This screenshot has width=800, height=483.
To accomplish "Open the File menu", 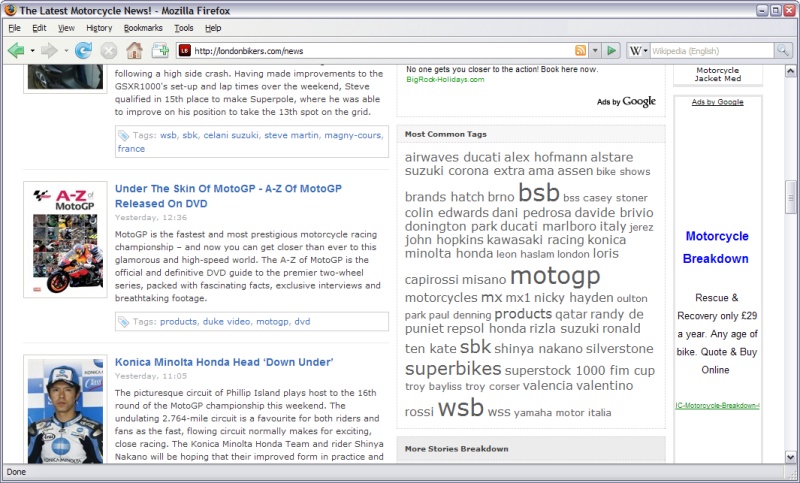I will tap(14, 28).
